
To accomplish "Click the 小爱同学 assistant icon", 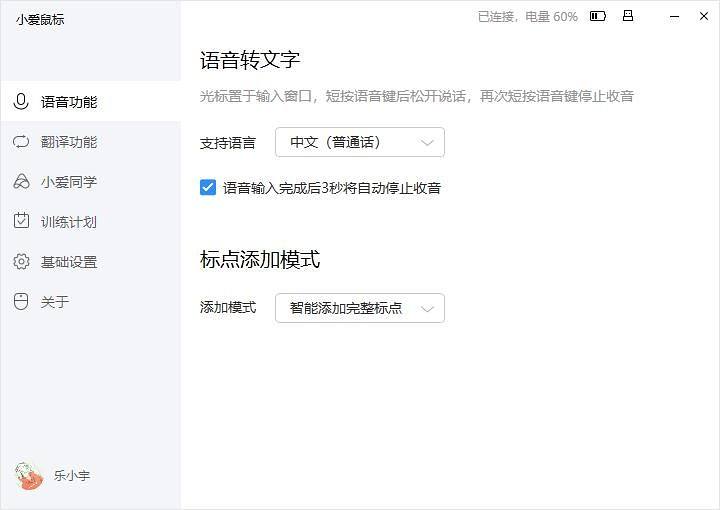I will click(21, 181).
